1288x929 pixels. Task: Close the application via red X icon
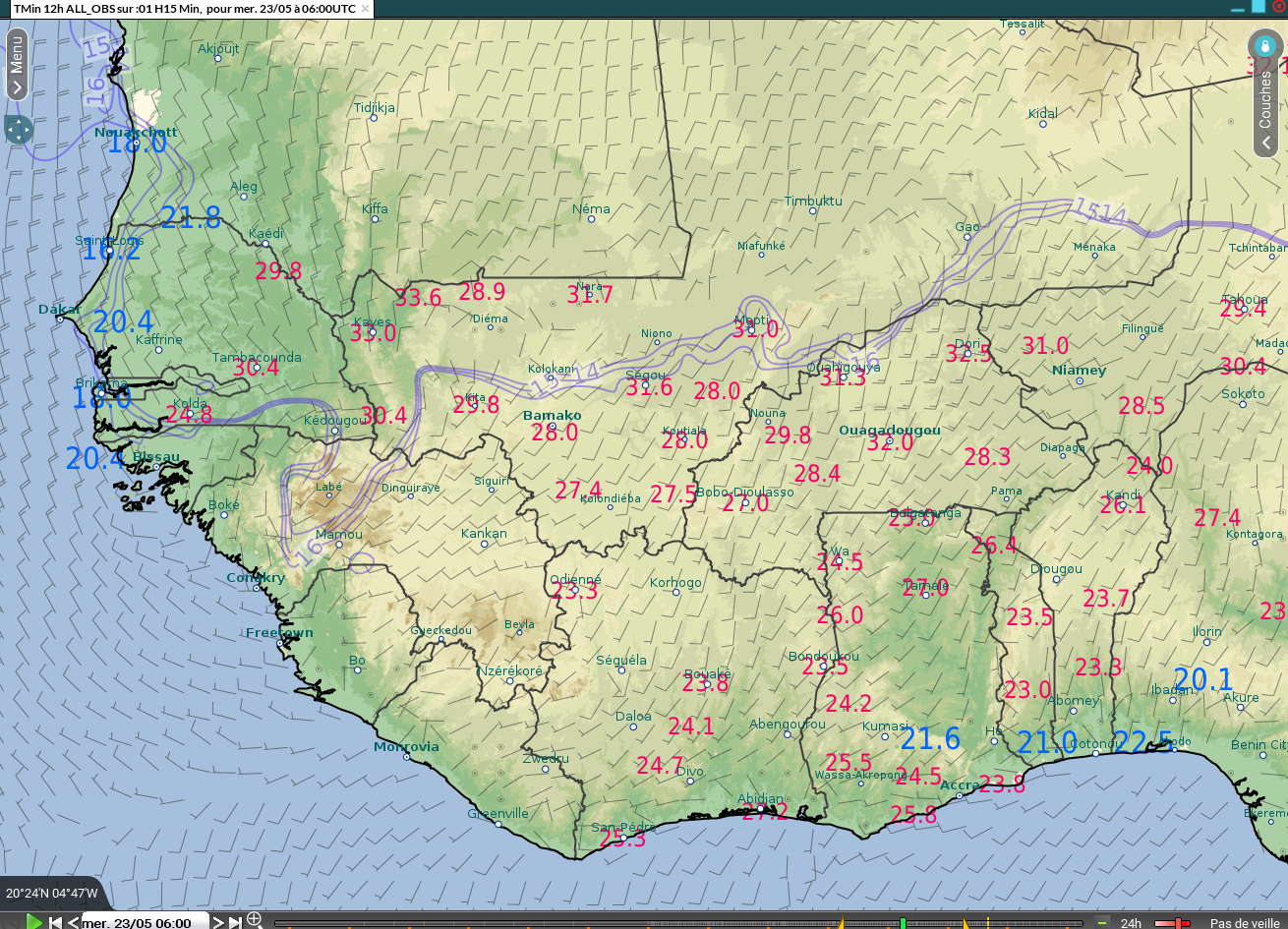coord(1279,6)
